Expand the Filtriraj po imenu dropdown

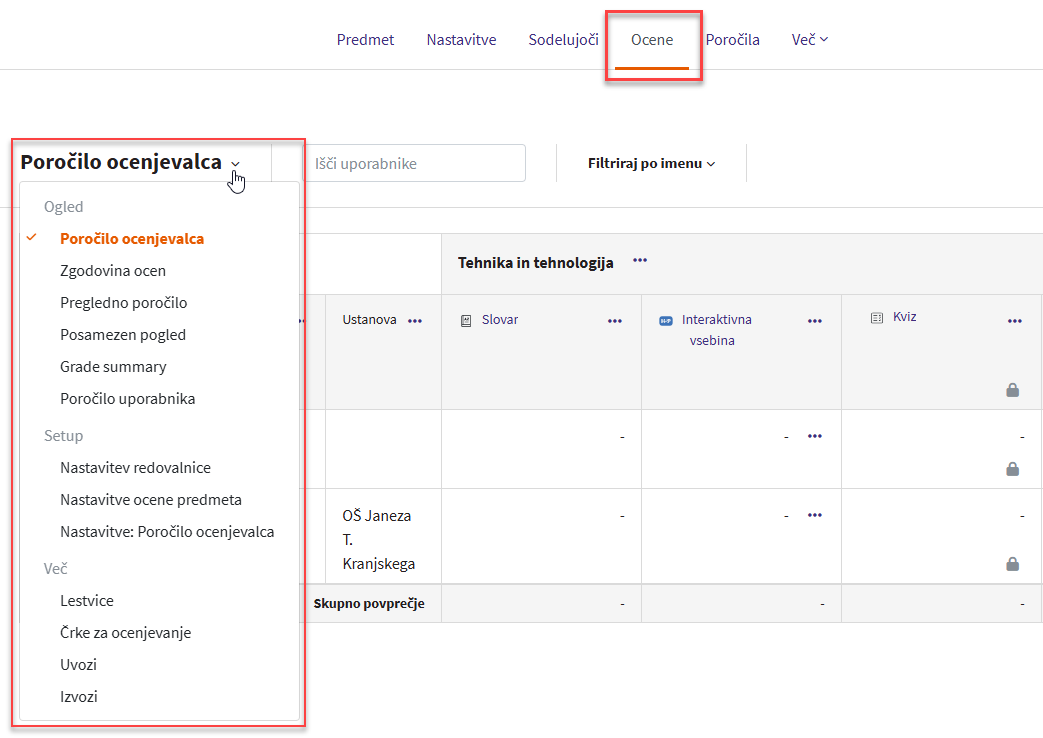click(651, 163)
